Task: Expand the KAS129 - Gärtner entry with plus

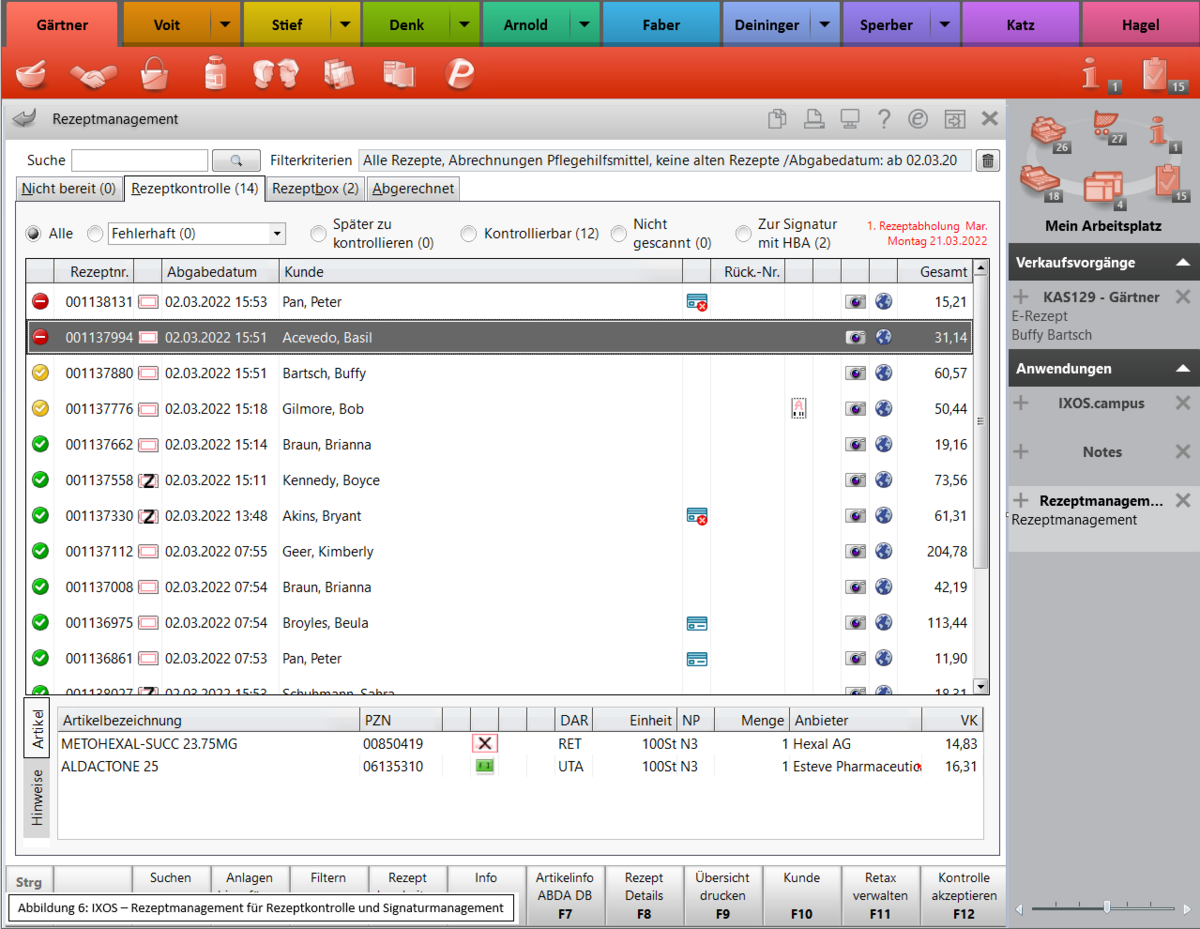Action: (1021, 297)
